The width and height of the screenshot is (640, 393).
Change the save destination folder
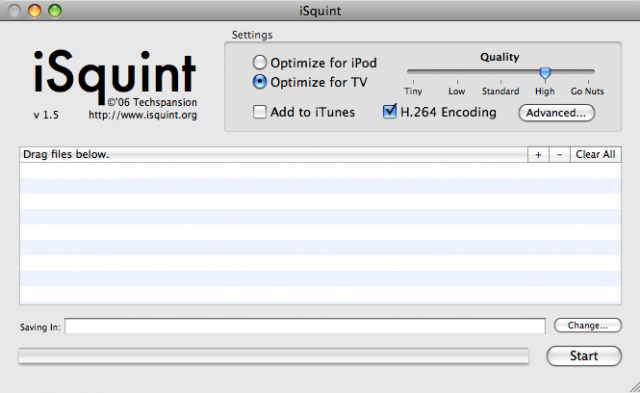tap(588, 325)
